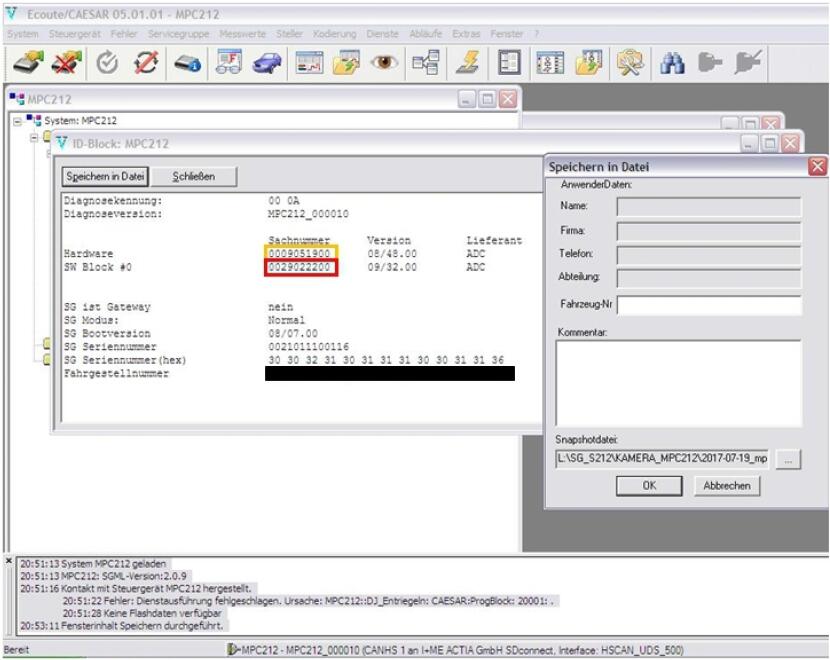Click the first folder with green arrow icon
The height and width of the screenshot is (660, 830).
(347, 63)
